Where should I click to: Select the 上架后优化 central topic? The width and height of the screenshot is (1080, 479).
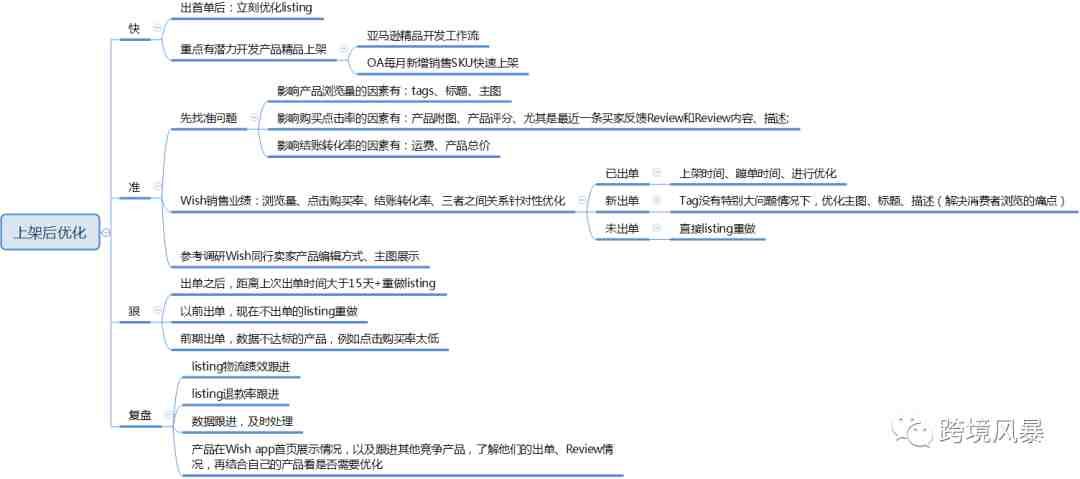click(x=50, y=233)
